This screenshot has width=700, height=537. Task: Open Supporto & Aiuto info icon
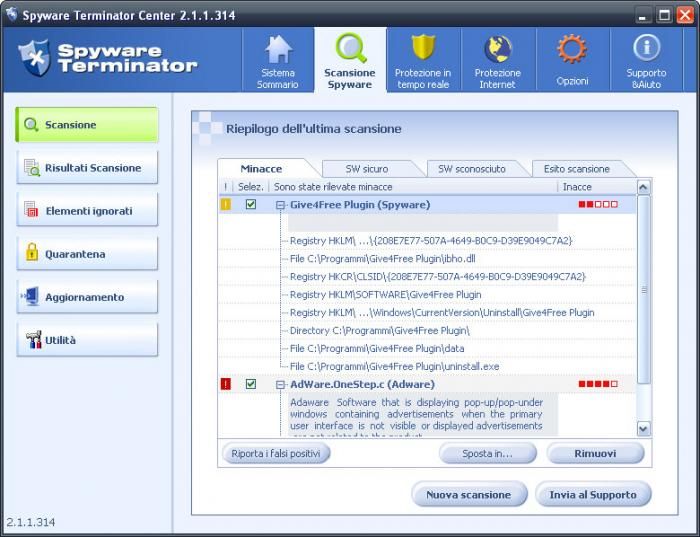(646, 50)
